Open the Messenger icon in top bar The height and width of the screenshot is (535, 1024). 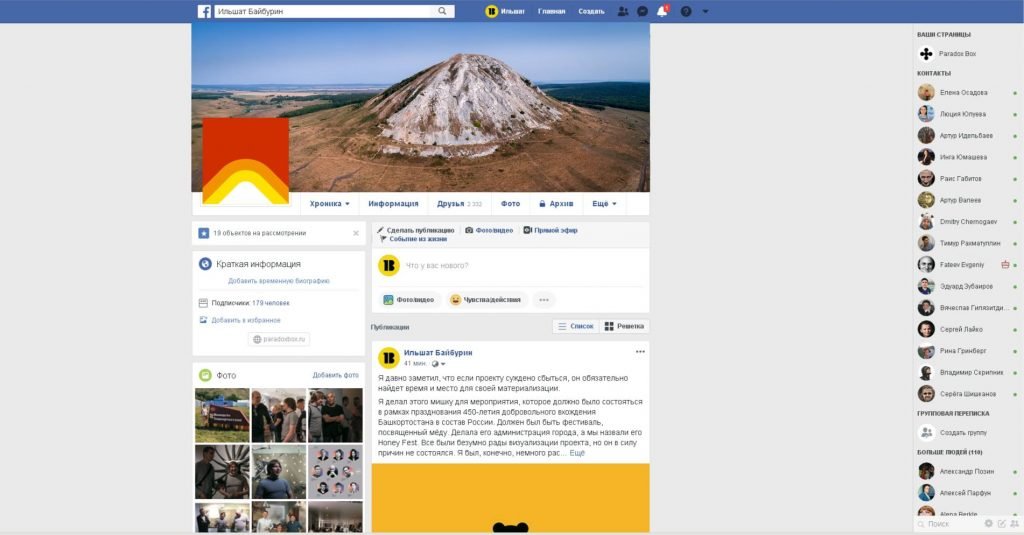coord(642,11)
